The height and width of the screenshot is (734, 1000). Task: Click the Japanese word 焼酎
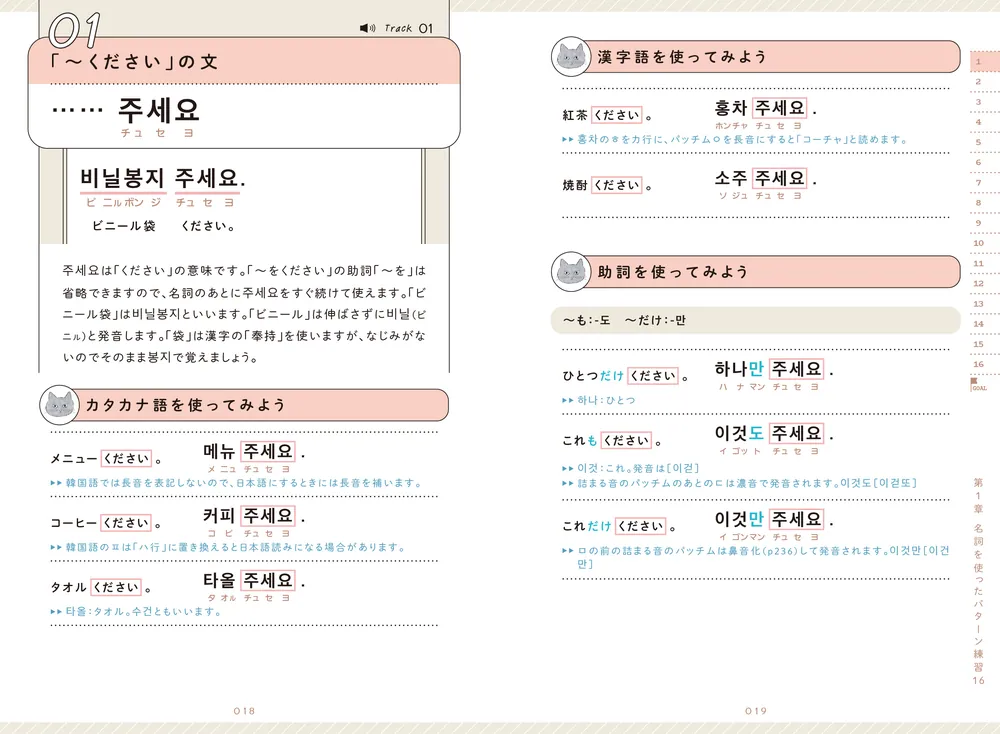(575, 186)
